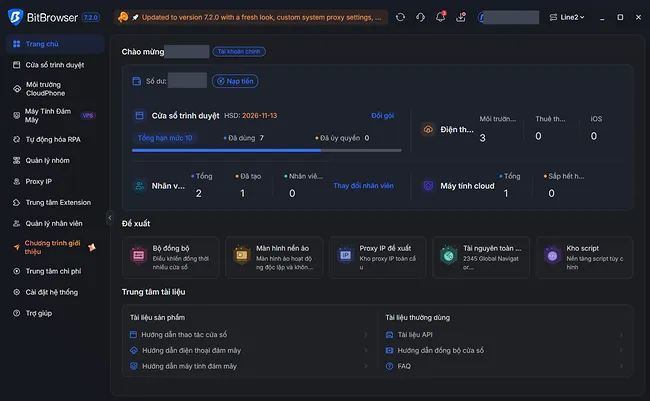Open Quản lý nhóm sidebar item
650x401 pixels.
[55, 160]
